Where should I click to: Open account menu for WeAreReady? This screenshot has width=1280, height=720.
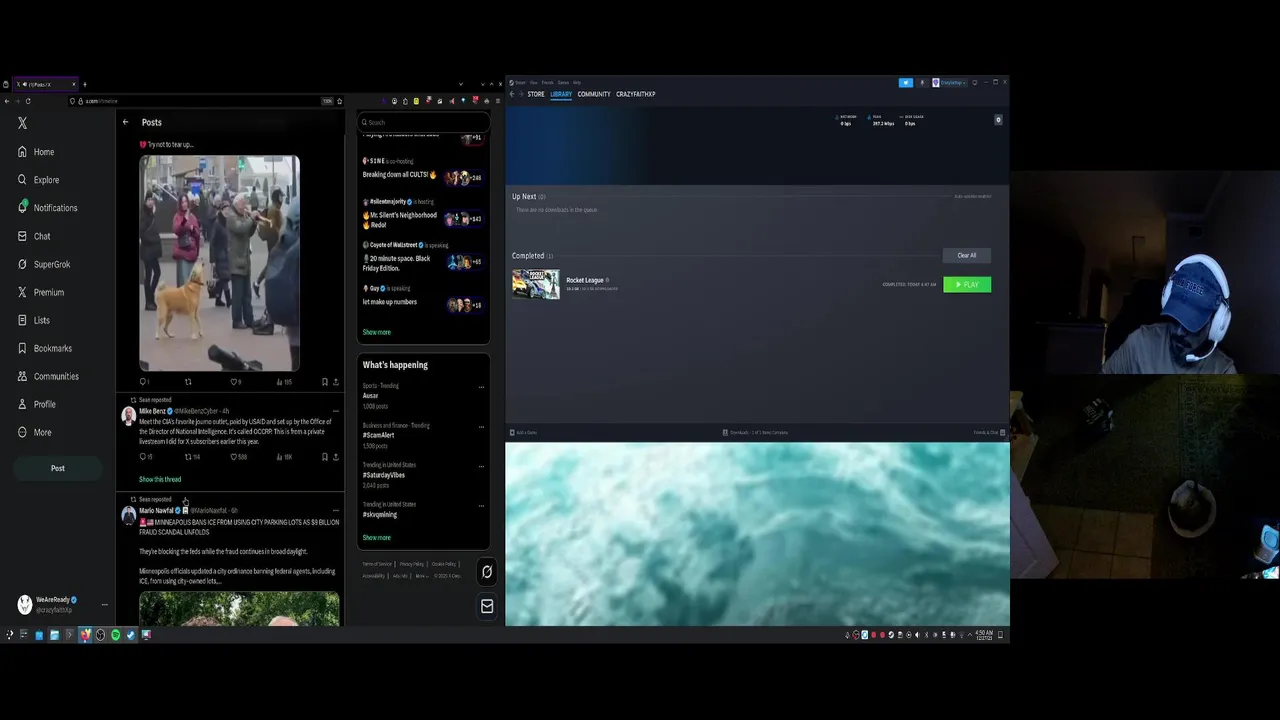pos(62,604)
